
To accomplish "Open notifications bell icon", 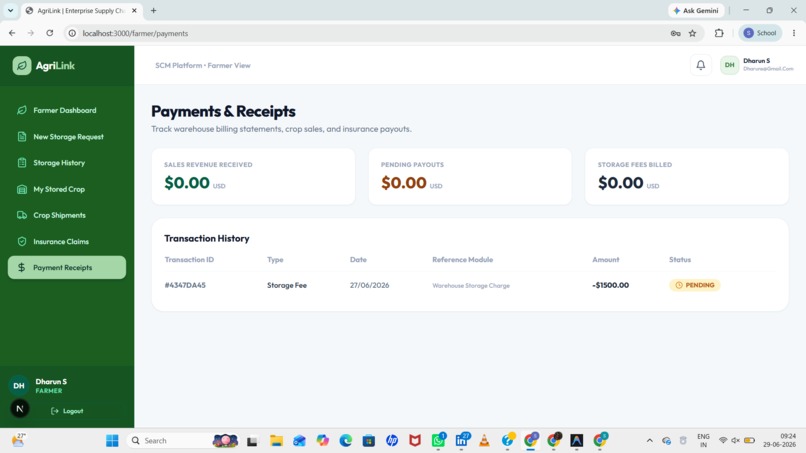I will coord(701,65).
